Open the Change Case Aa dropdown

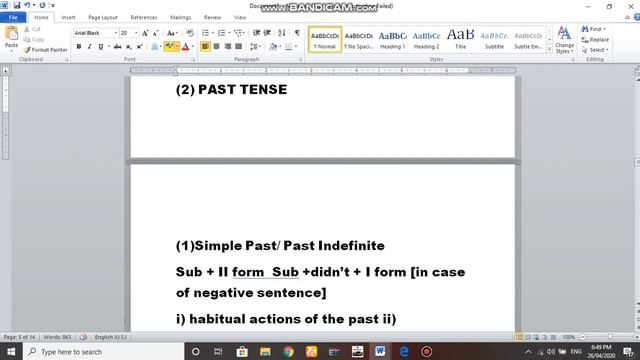(x=172, y=33)
